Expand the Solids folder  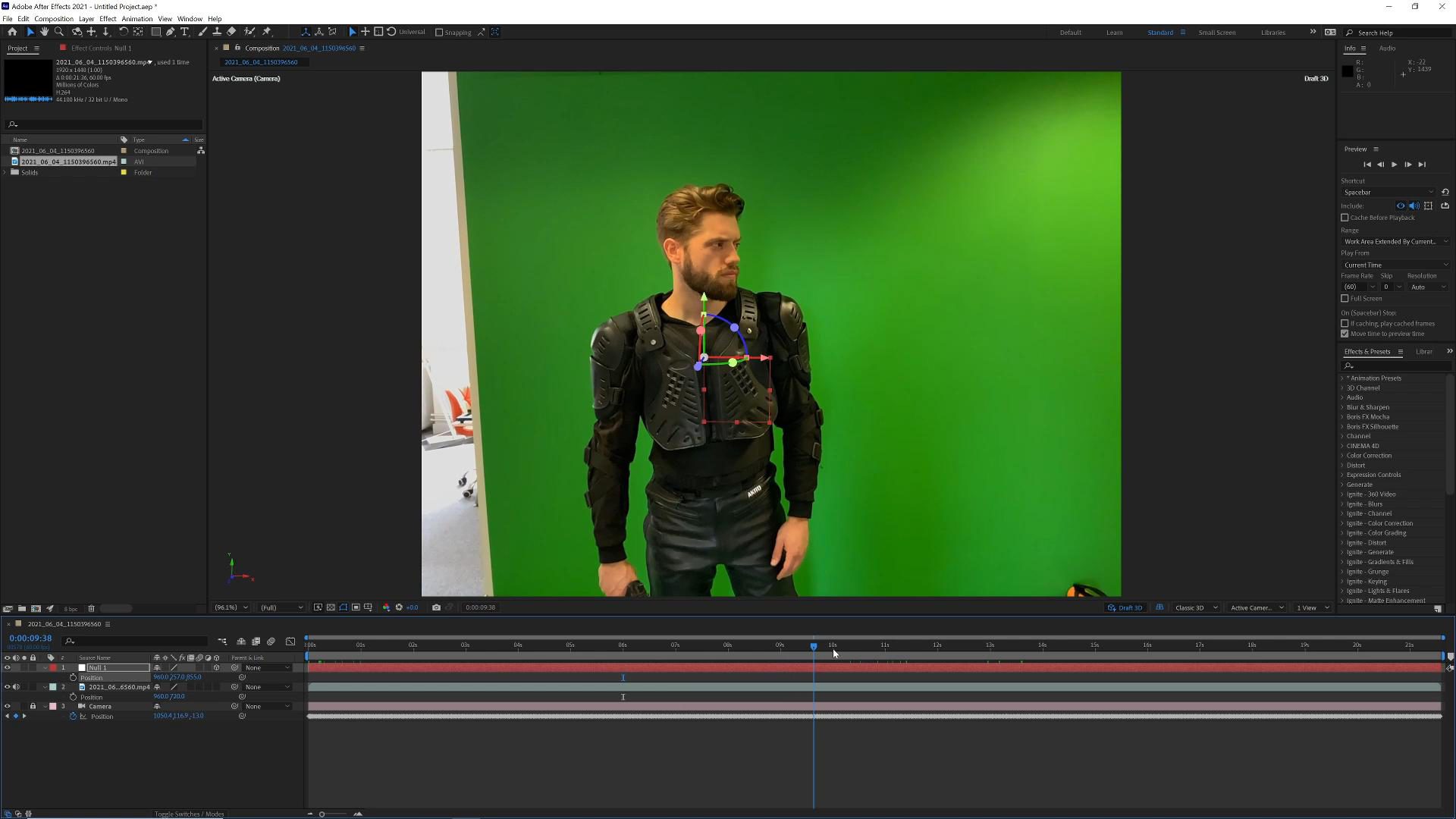click(x=5, y=172)
